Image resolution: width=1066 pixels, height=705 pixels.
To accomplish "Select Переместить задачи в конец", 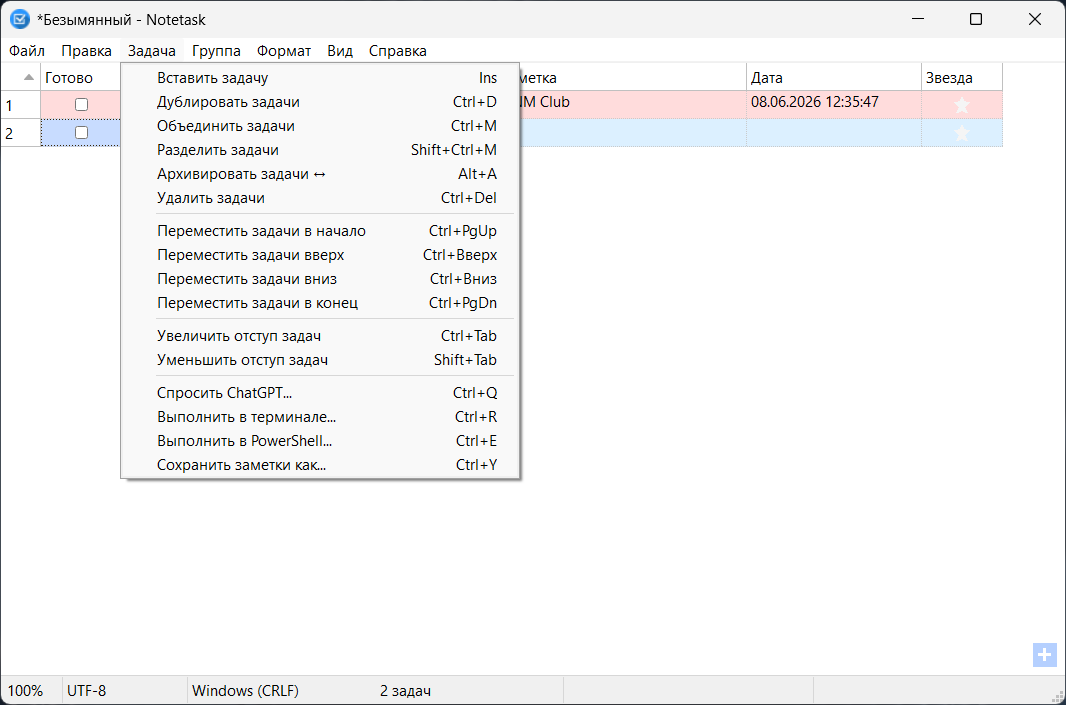I will pyautogui.click(x=320, y=303).
